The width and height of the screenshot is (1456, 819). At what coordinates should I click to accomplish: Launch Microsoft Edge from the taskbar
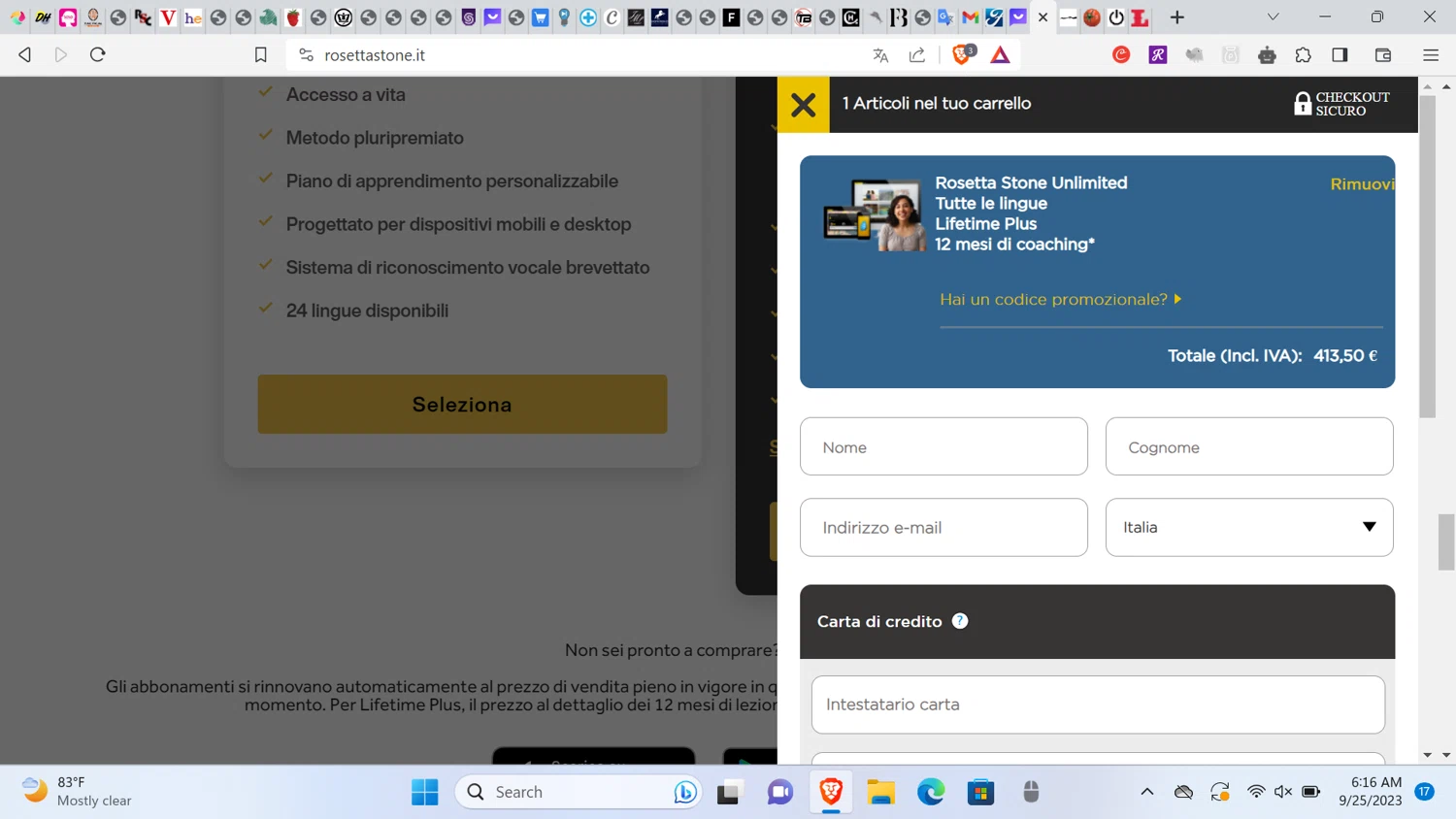point(931,792)
